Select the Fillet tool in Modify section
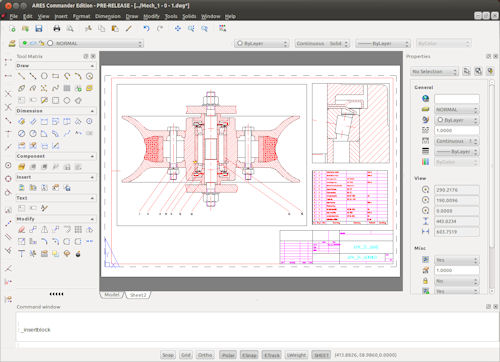The height and width of the screenshot is (362, 500). click(x=44, y=242)
